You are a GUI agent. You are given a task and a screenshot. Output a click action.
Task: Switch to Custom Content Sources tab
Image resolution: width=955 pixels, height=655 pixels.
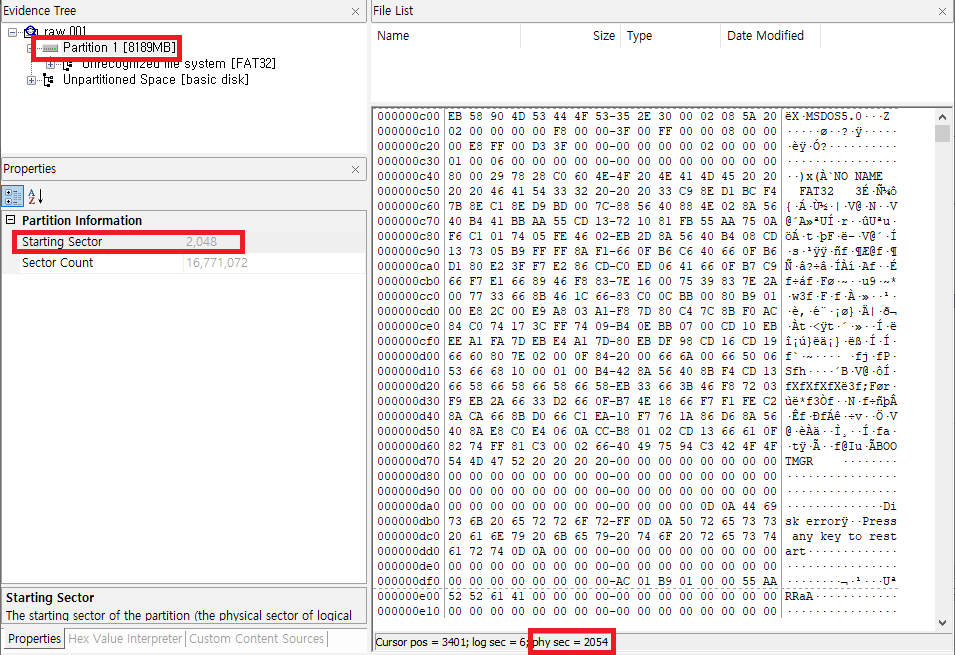tap(257, 639)
